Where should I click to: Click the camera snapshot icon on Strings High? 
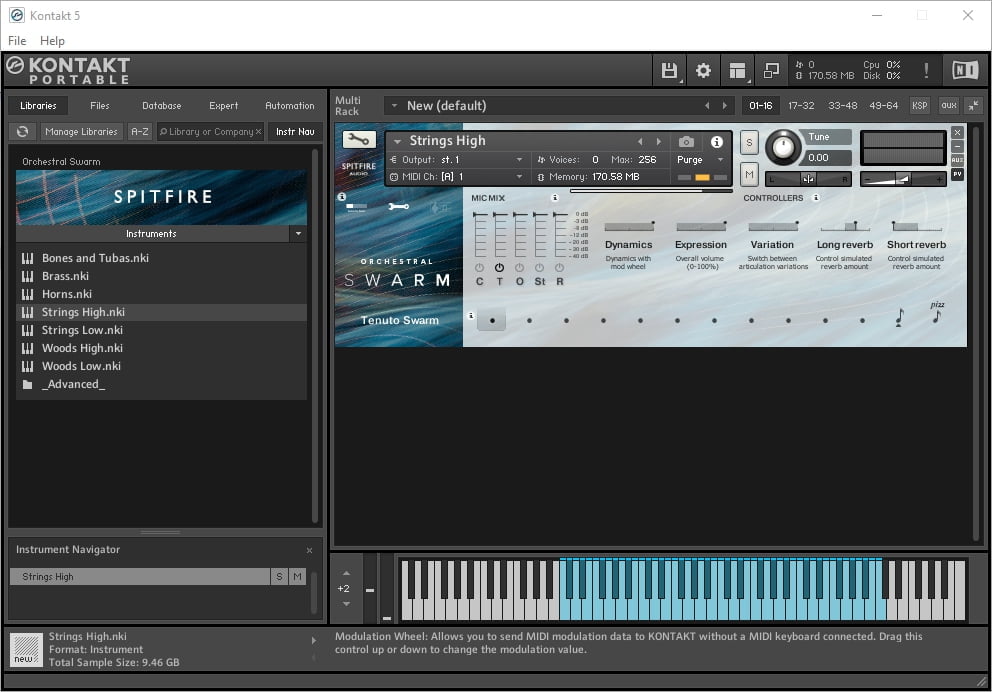click(x=684, y=141)
